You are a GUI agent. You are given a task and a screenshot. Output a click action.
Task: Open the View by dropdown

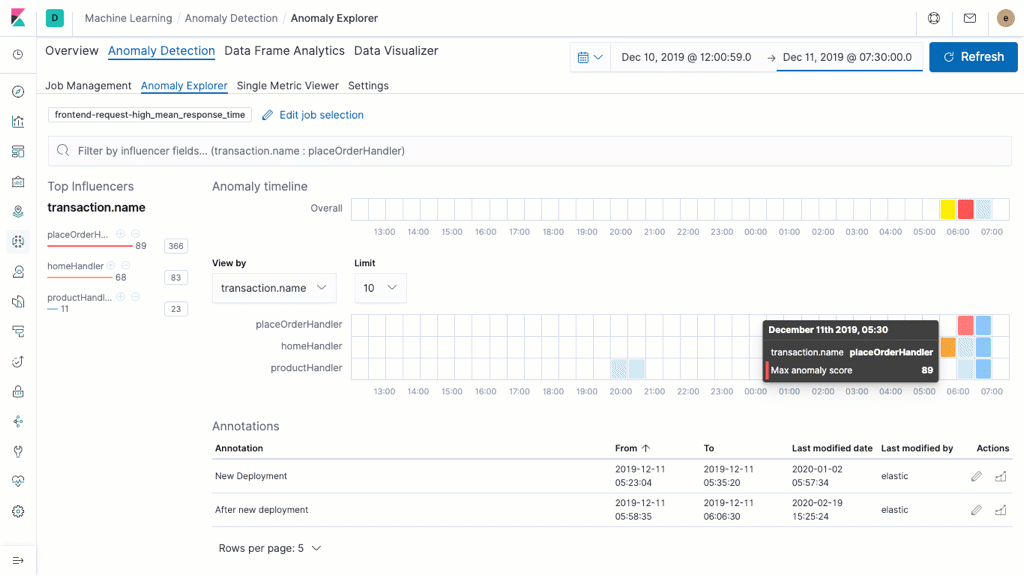point(274,288)
